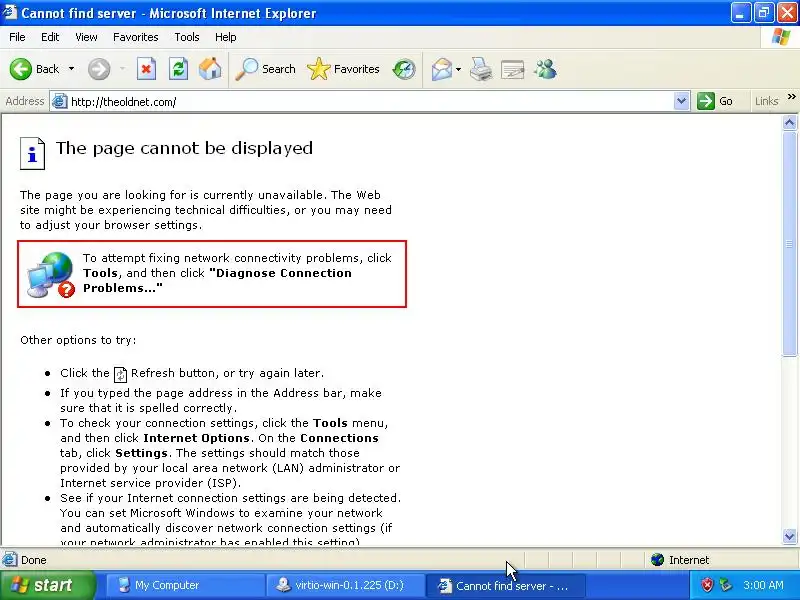The width and height of the screenshot is (800, 600).
Task: Click the inline Refresh icon in list
Action: click(x=120, y=374)
